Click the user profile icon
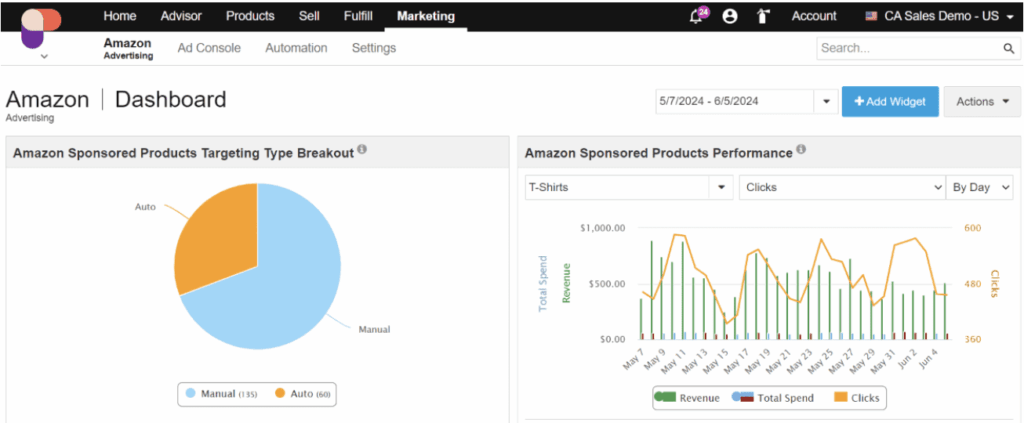Viewport: 1024px width, 423px height. click(x=730, y=16)
